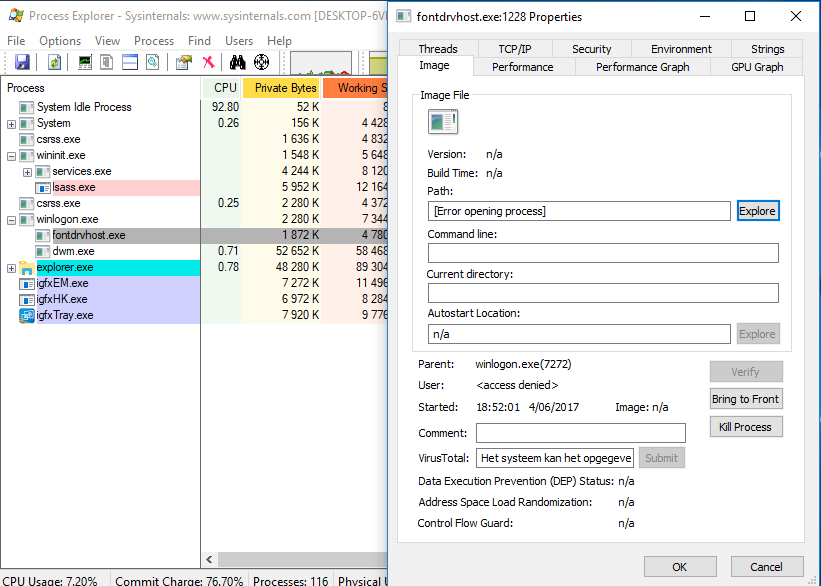This screenshot has width=821, height=586.
Task: Click the red X Kill Process toolbar icon
Action: pos(208,62)
